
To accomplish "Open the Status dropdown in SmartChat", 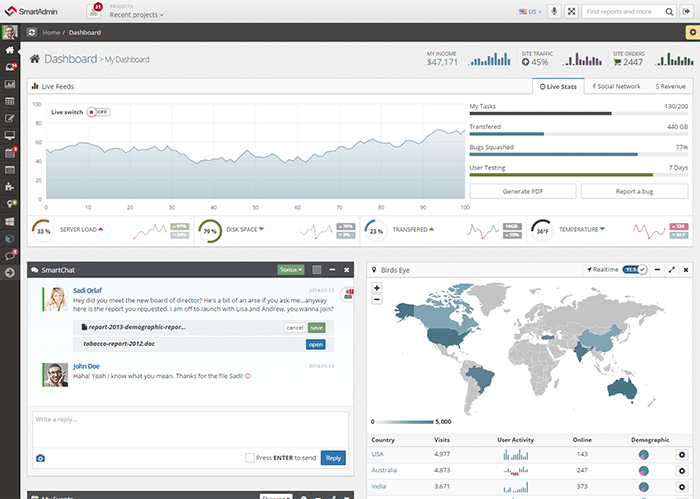I will pyautogui.click(x=291, y=270).
